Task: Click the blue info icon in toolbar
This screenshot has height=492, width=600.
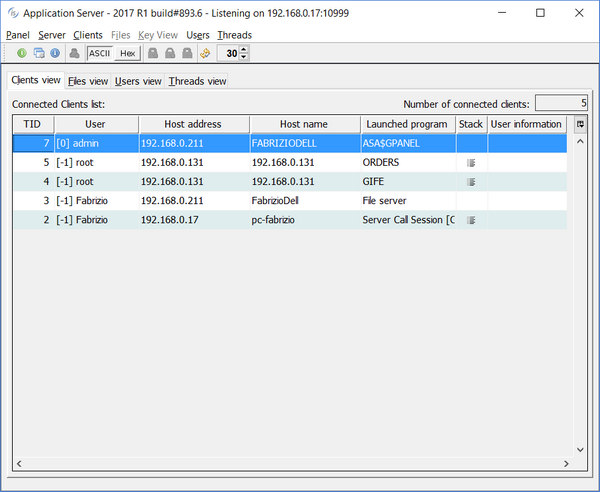Action: point(54,53)
